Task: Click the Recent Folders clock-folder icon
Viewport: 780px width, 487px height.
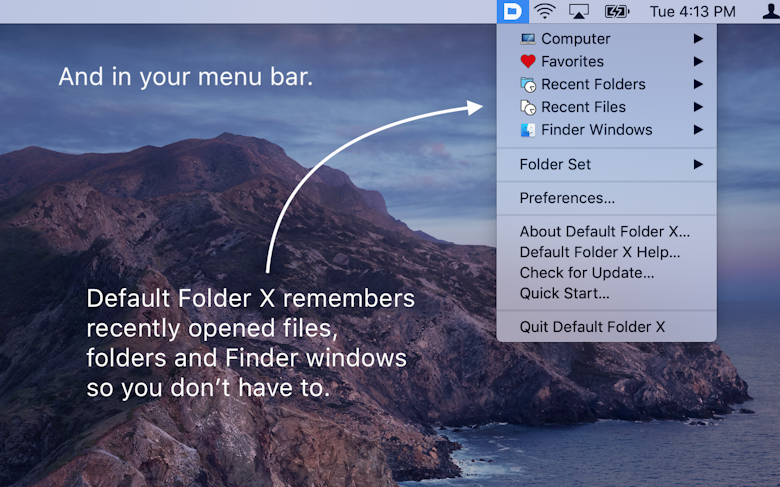Action: click(528, 85)
